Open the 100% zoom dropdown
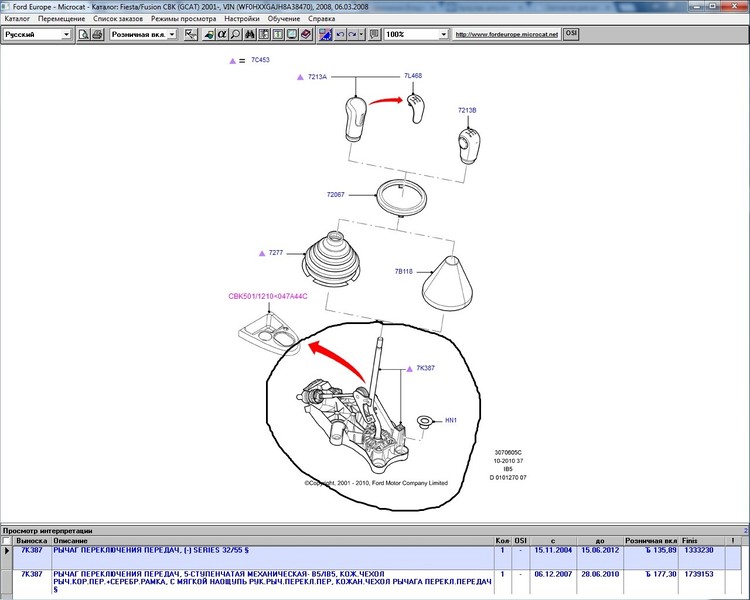Viewport: 750px width, 600px height. (416, 34)
